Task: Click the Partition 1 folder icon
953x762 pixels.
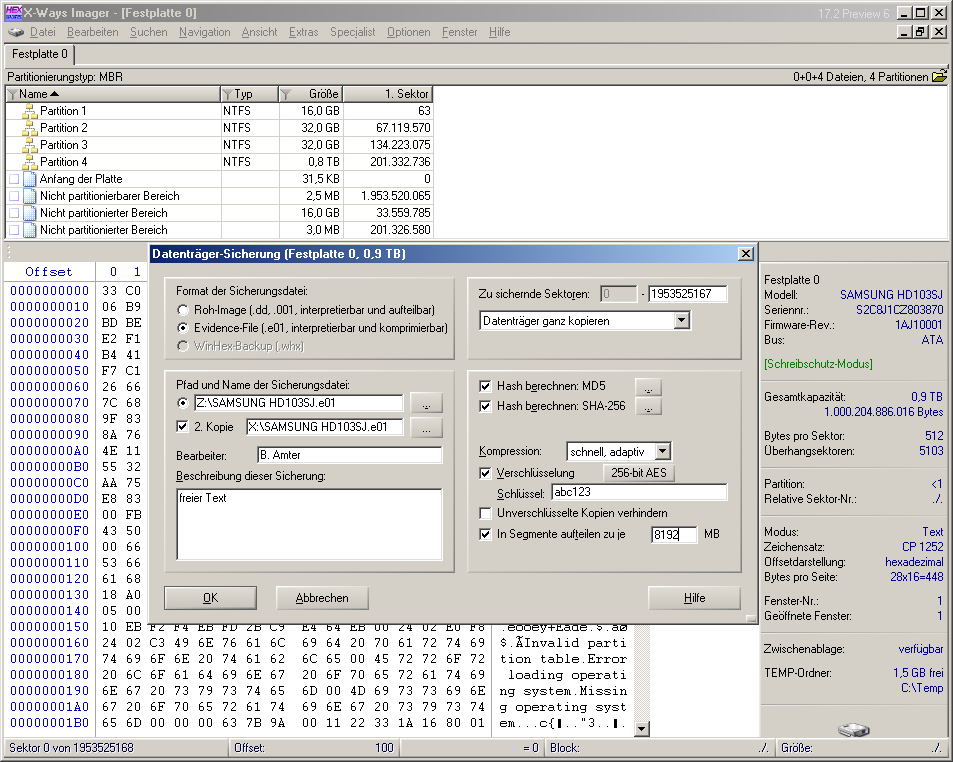Action: click(x=29, y=111)
